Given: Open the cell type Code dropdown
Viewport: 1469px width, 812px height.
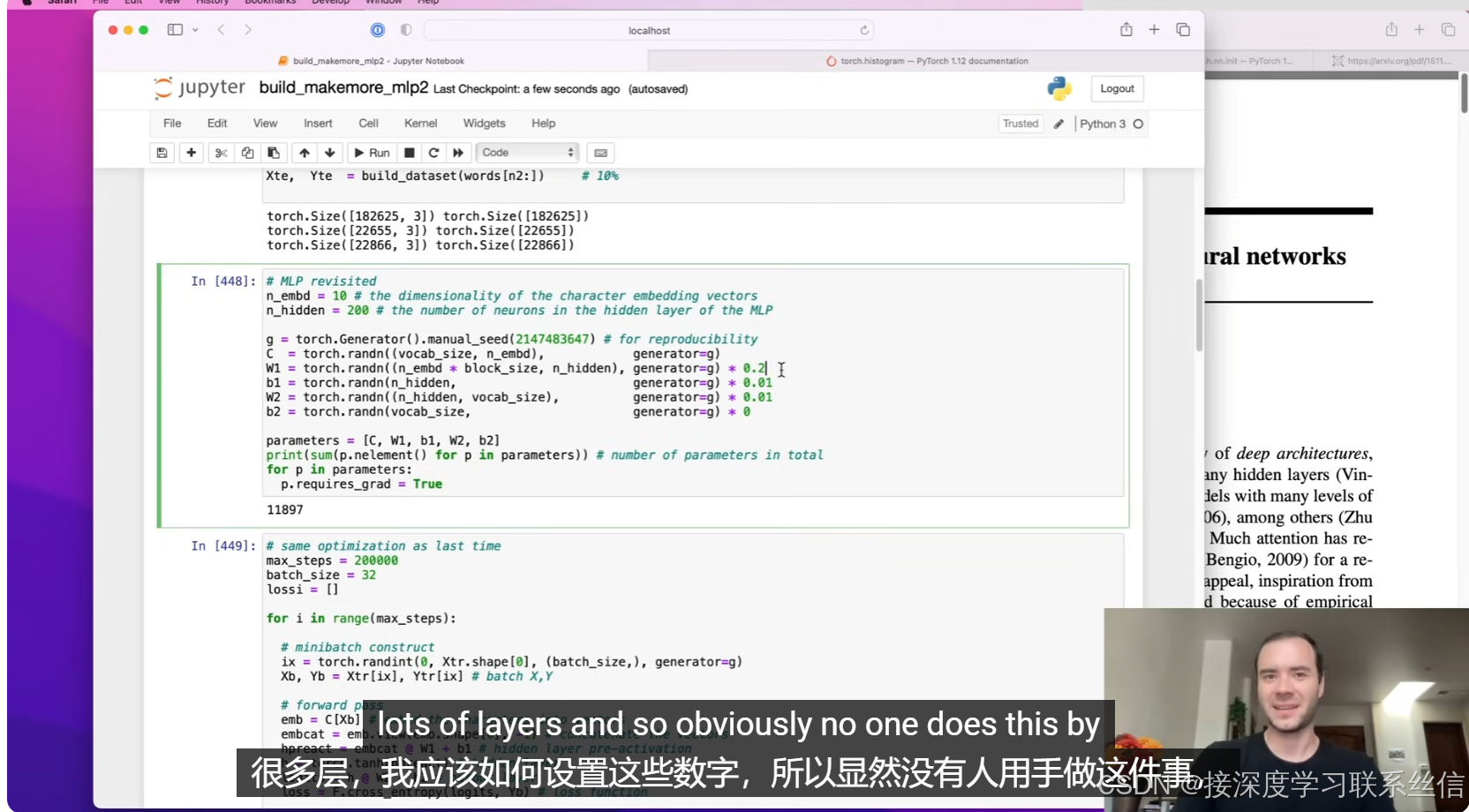Looking at the screenshot, I should click(x=527, y=153).
